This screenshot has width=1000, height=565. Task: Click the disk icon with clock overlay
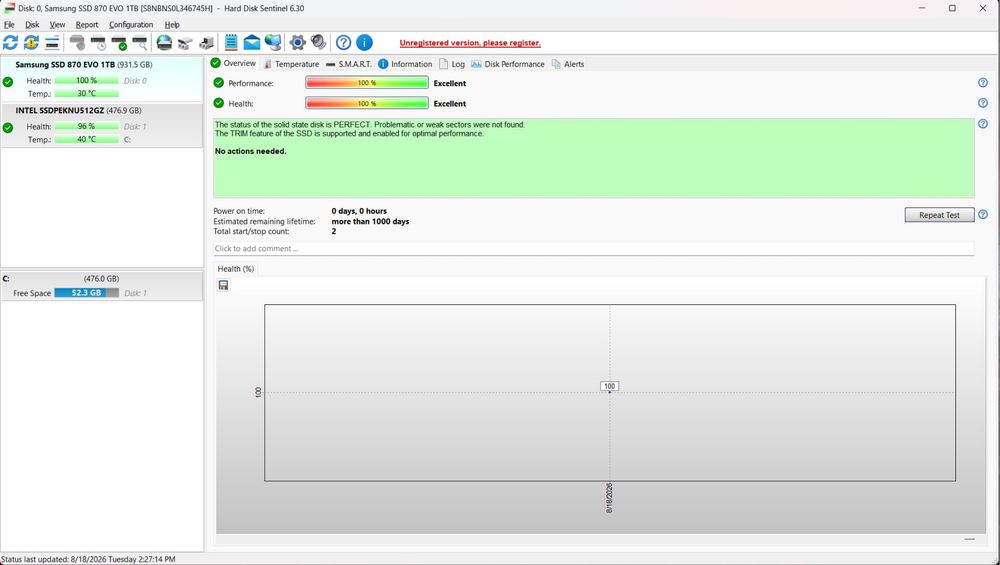click(x=98, y=43)
